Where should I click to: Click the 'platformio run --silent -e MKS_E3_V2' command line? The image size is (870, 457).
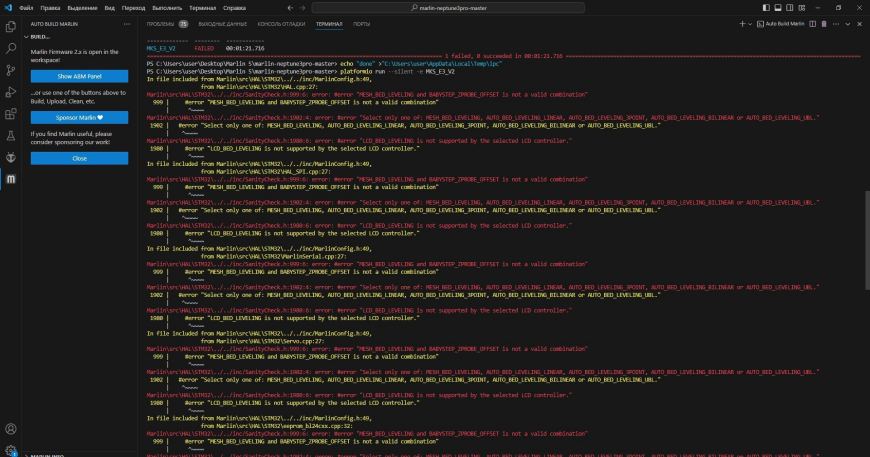click(x=397, y=72)
